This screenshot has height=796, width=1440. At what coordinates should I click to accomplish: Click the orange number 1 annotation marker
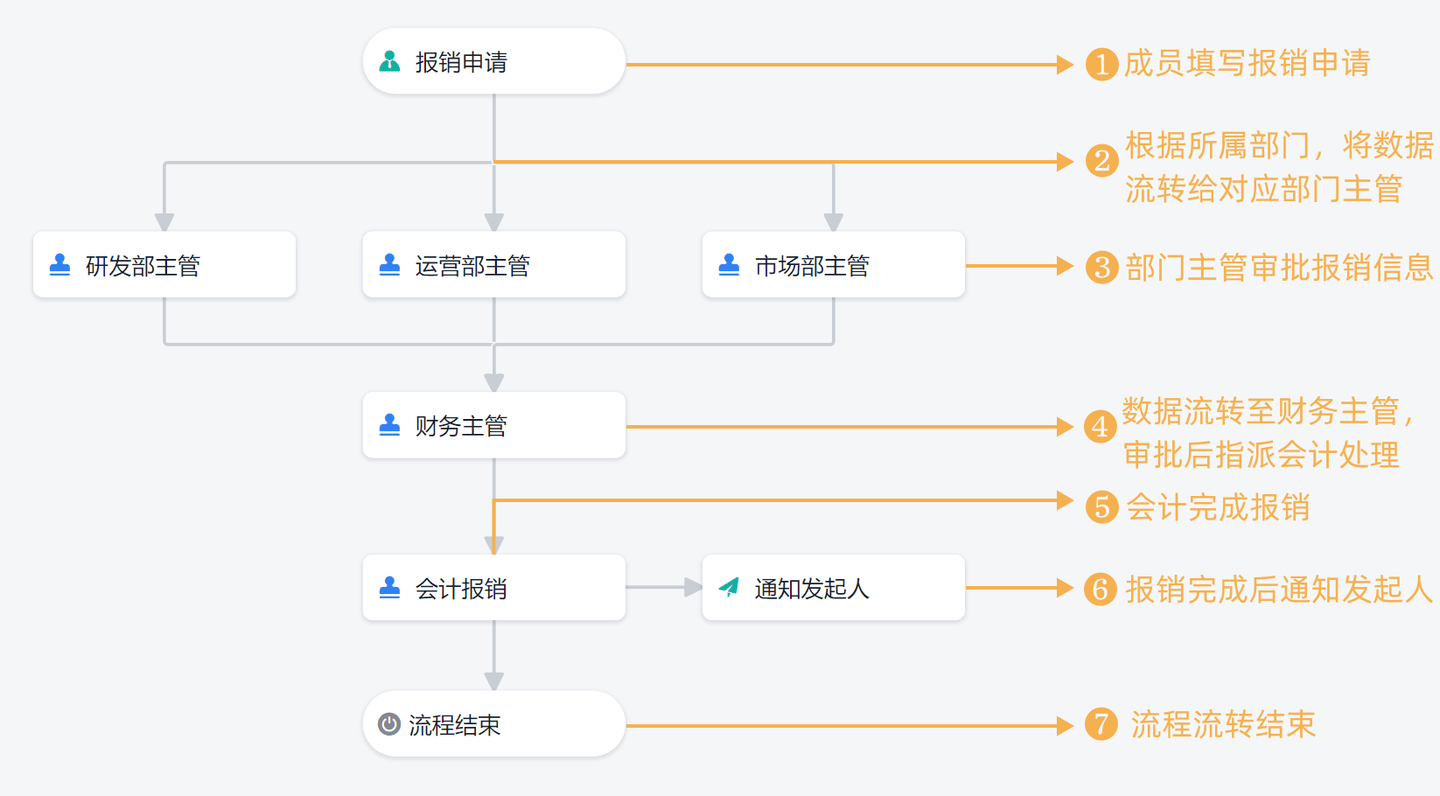pyautogui.click(x=1101, y=64)
